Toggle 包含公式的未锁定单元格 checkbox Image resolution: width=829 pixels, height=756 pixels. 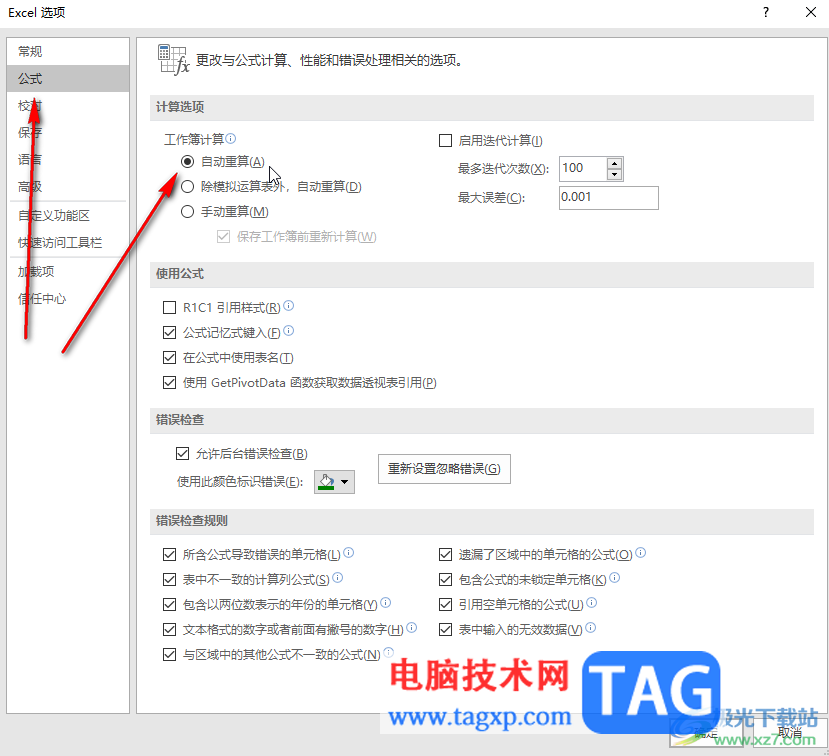[446, 579]
